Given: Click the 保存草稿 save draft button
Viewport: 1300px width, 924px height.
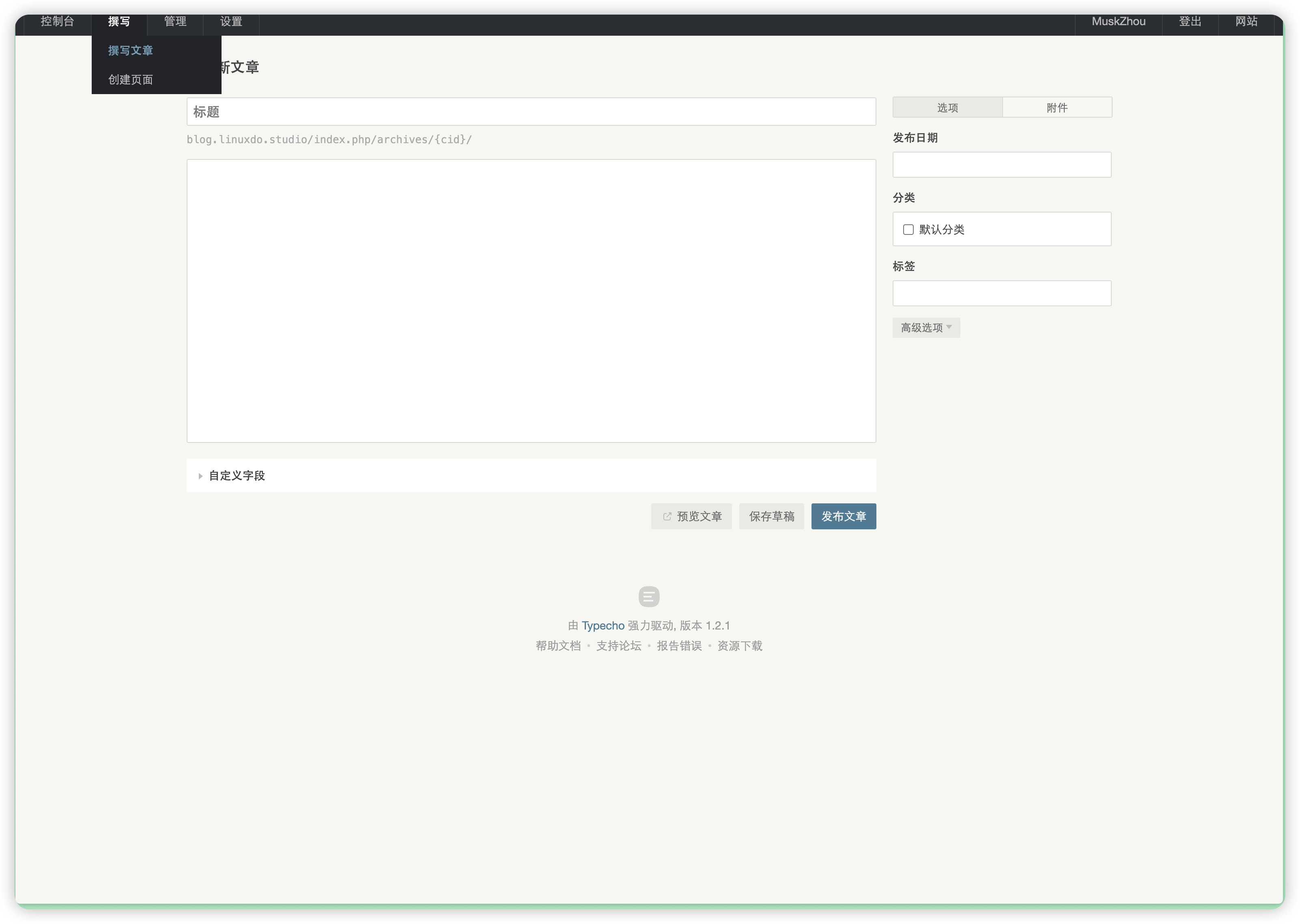Looking at the screenshot, I should pos(771,516).
